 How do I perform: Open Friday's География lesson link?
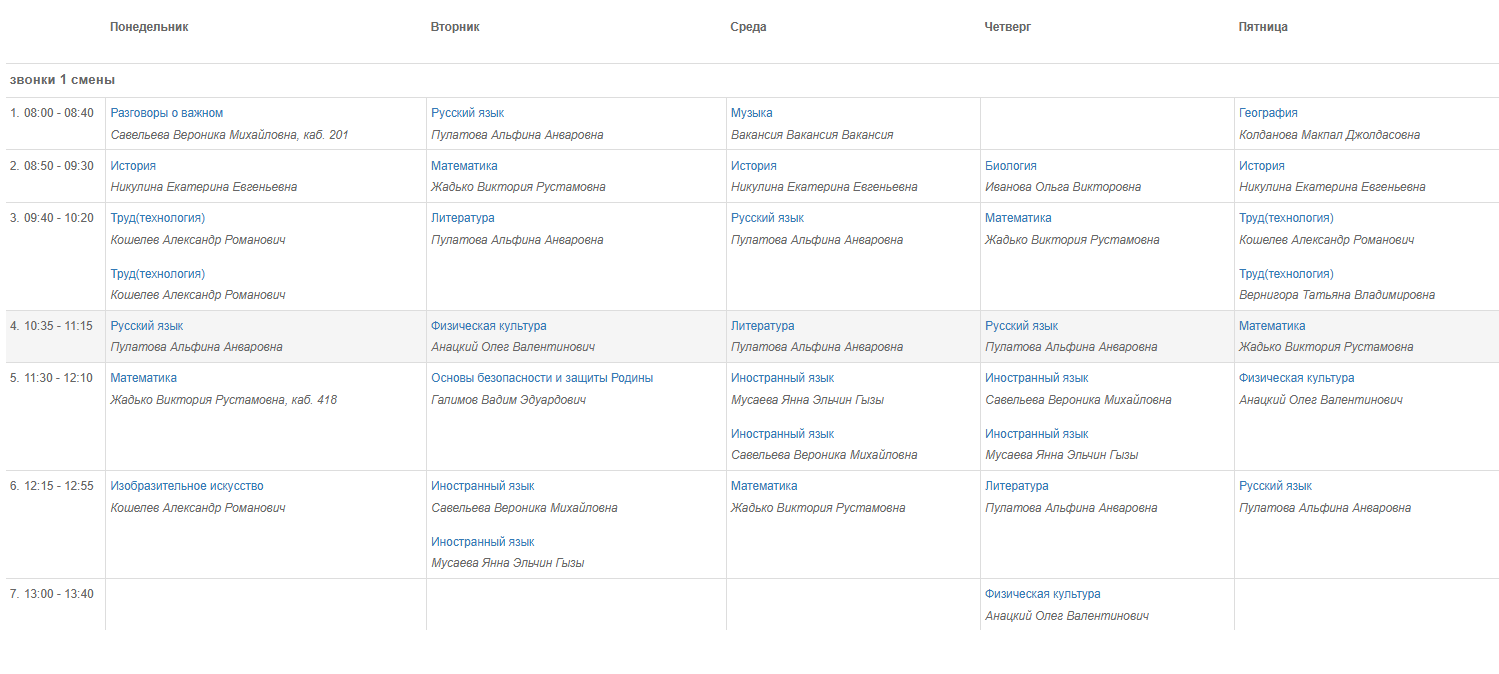[x=1268, y=113]
